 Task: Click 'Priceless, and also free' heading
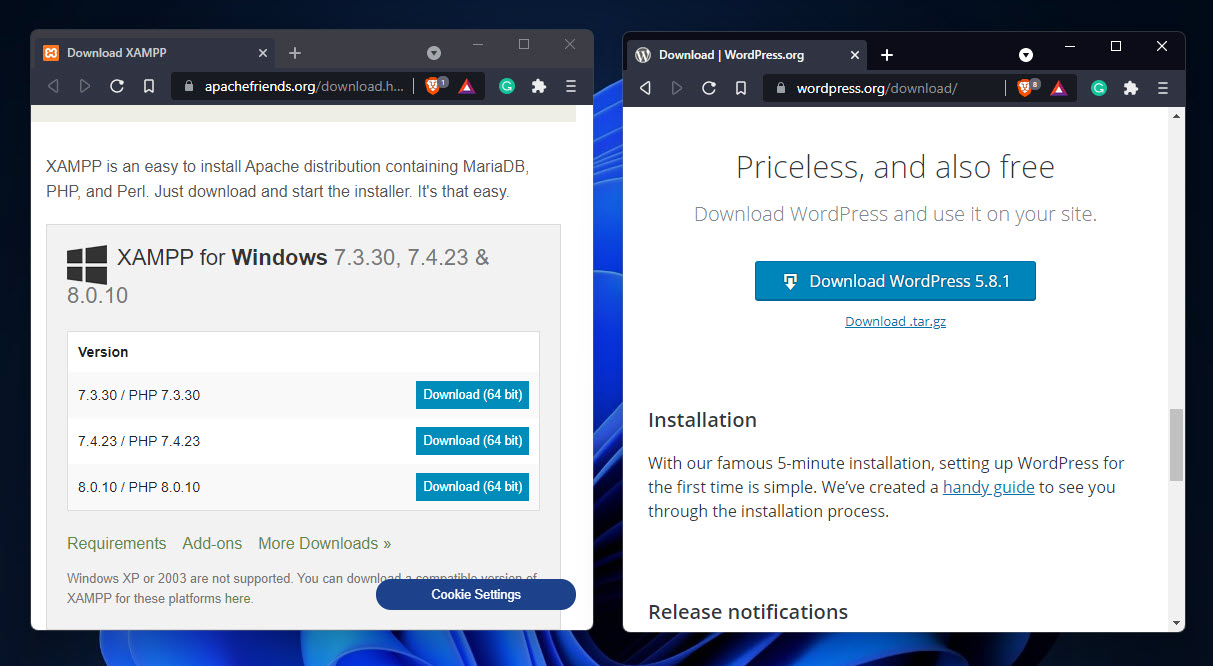pyautogui.click(x=895, y=166)
